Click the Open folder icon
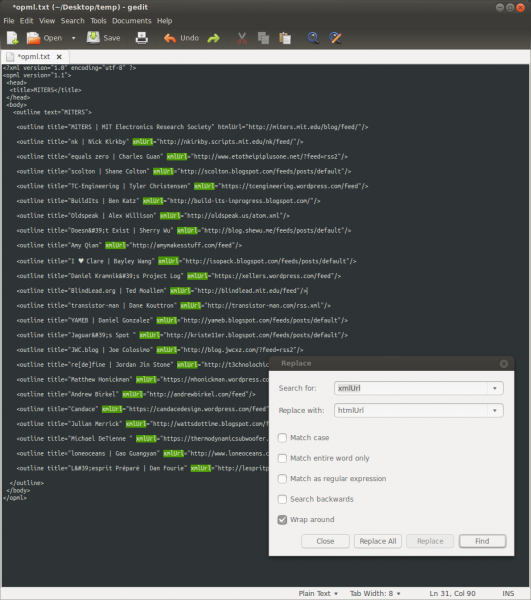This screenshot has width=531, height=600. [33, 38]
